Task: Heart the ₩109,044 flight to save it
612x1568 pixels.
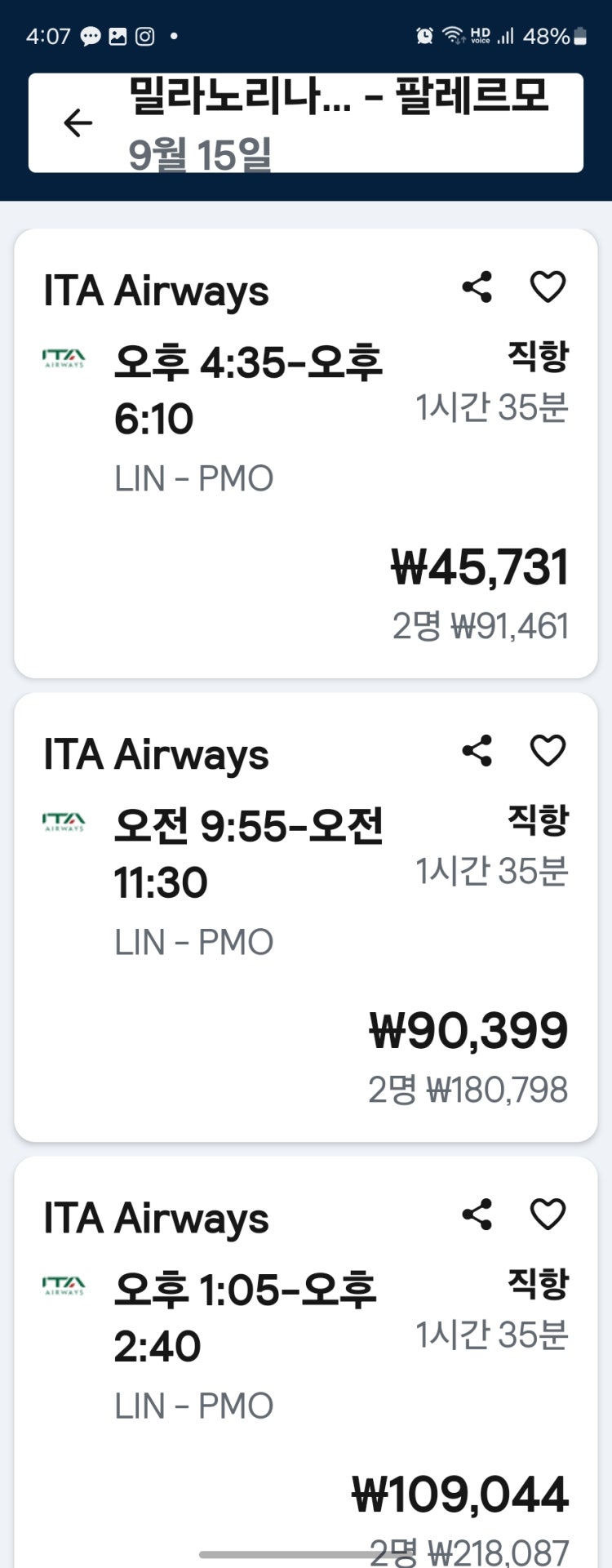Action: coord(548,1215)
